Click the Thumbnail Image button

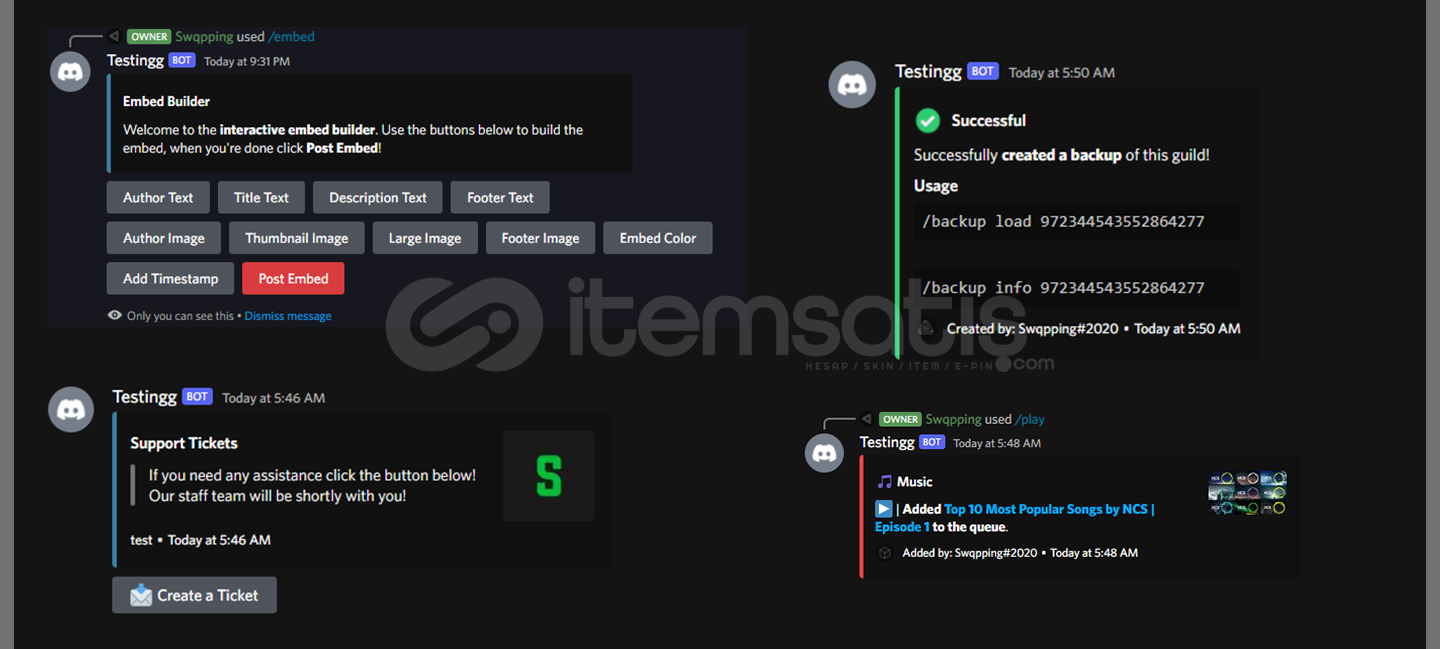[297, 238]
